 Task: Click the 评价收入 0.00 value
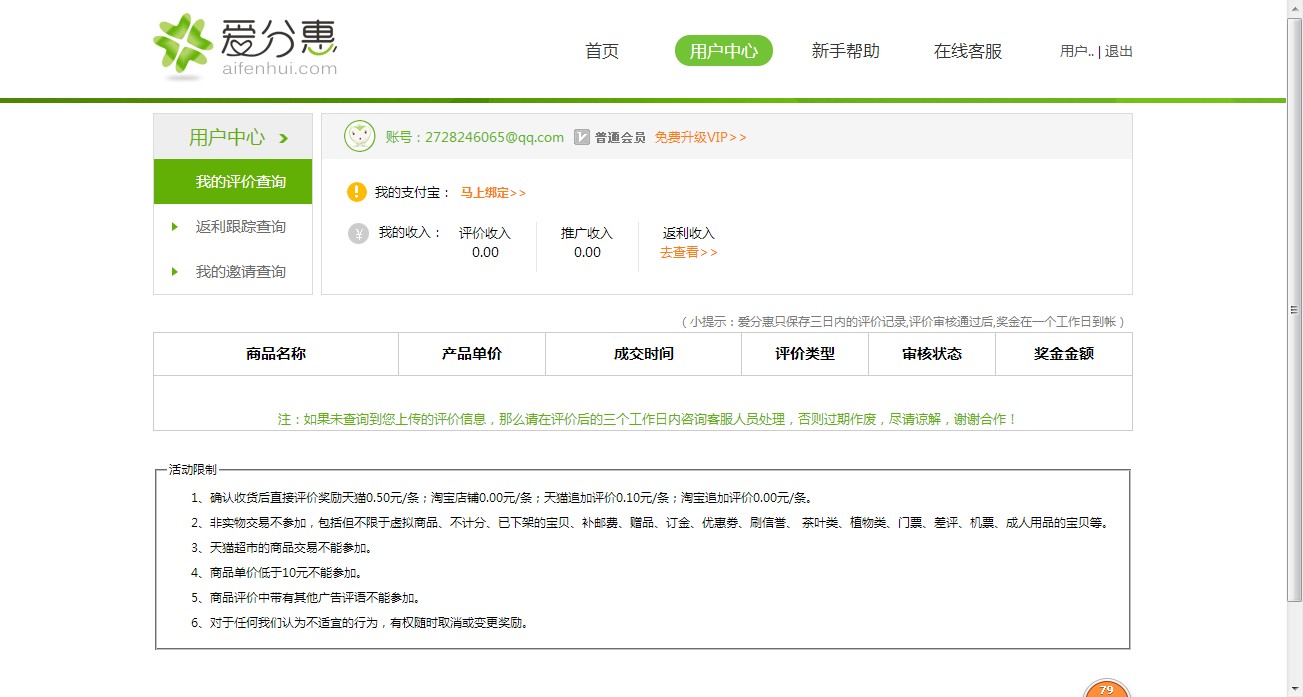tap(485, 252)
